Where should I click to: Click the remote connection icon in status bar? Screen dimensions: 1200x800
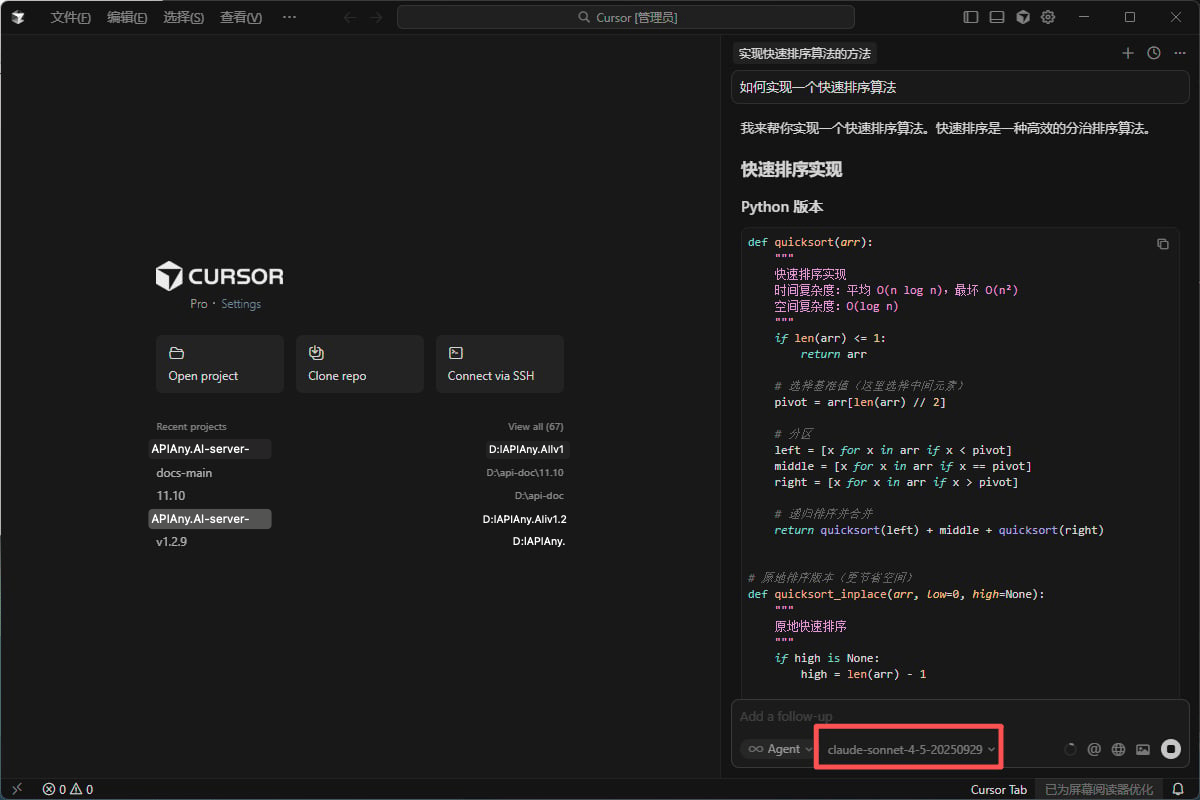[17, 789]
